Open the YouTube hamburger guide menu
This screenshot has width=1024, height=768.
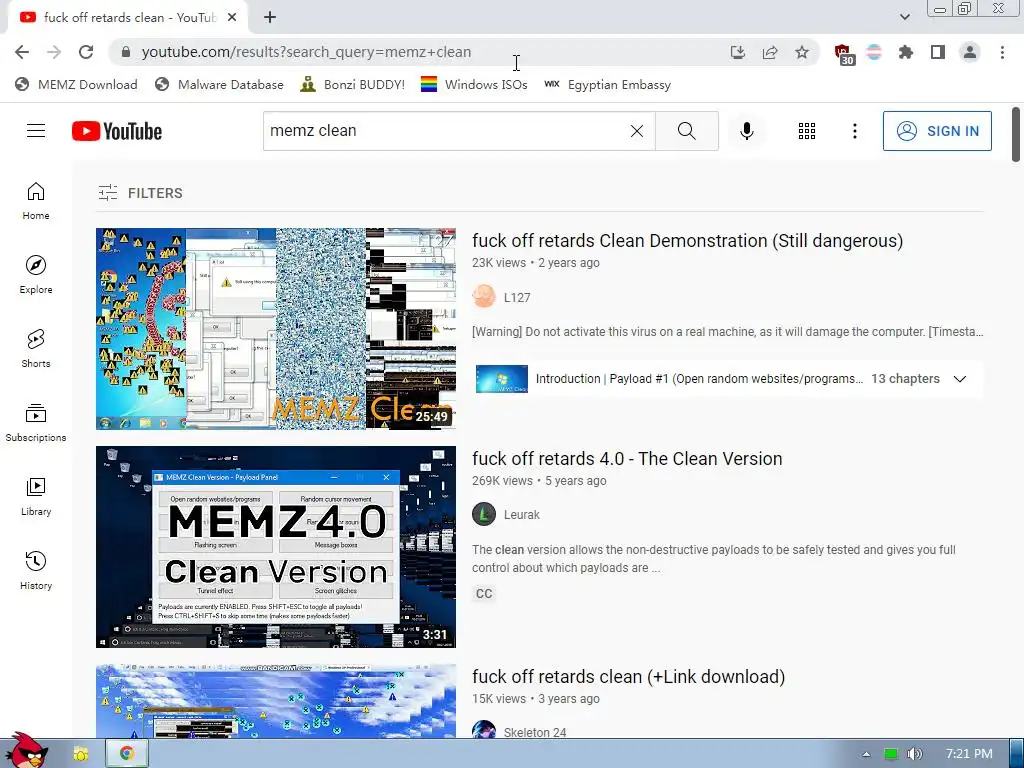point(36,131)
